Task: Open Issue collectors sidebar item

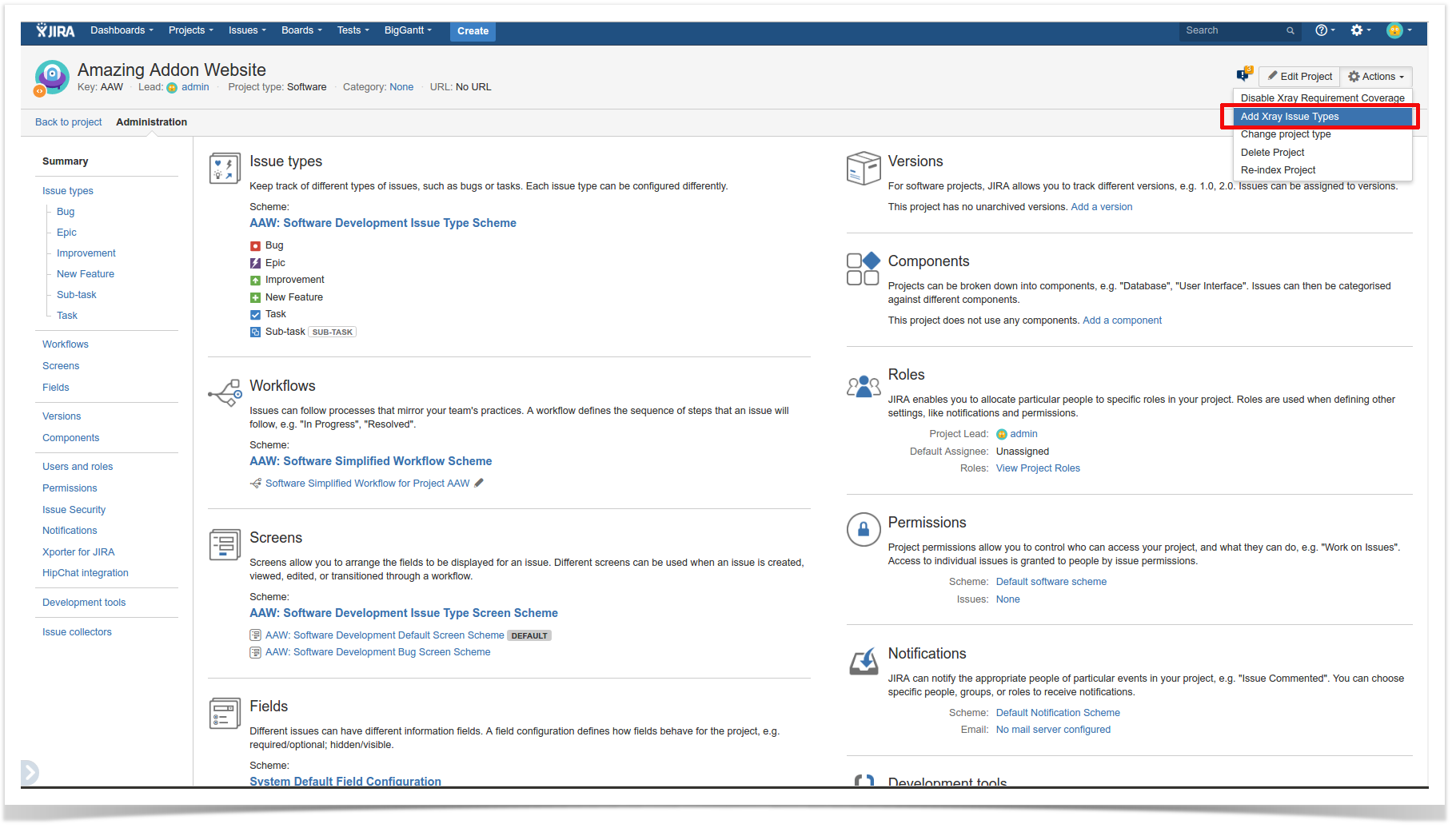Action: (77, 632)
